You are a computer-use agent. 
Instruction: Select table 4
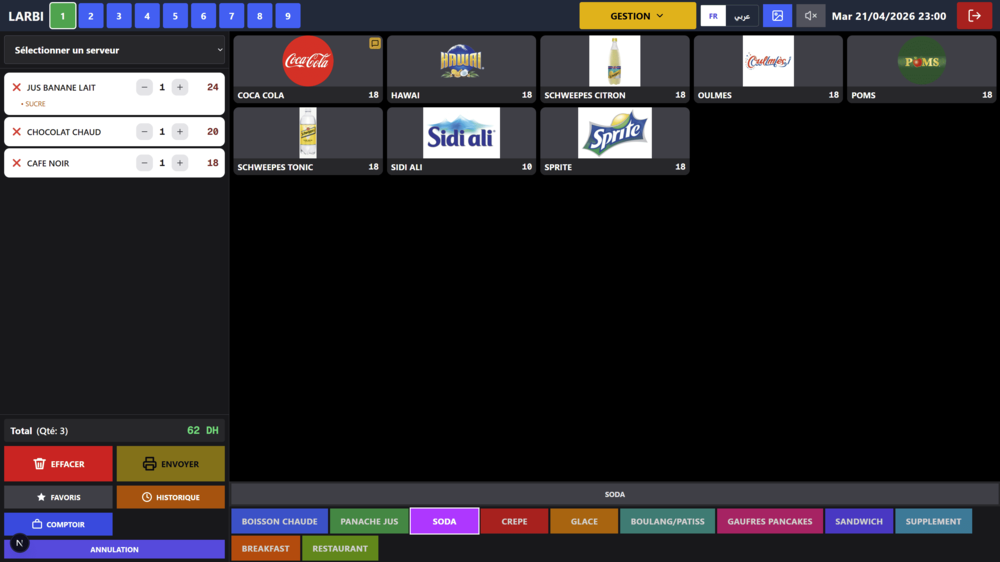click(x=147, y=16)
